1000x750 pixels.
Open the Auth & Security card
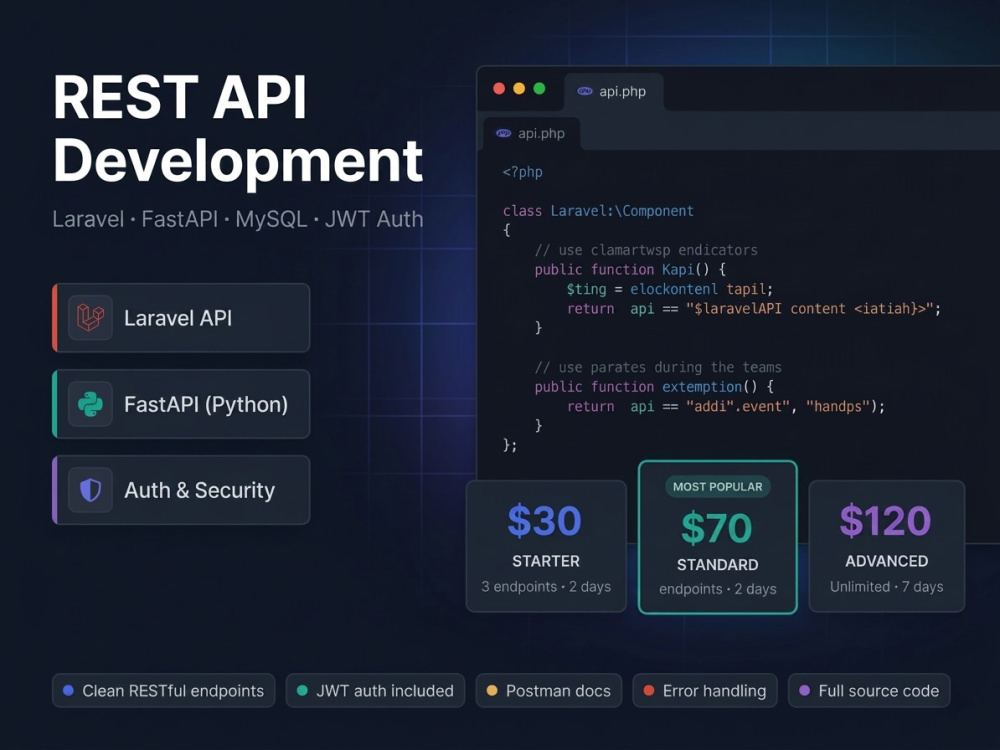pyautogui.click(x=181, y=490)
